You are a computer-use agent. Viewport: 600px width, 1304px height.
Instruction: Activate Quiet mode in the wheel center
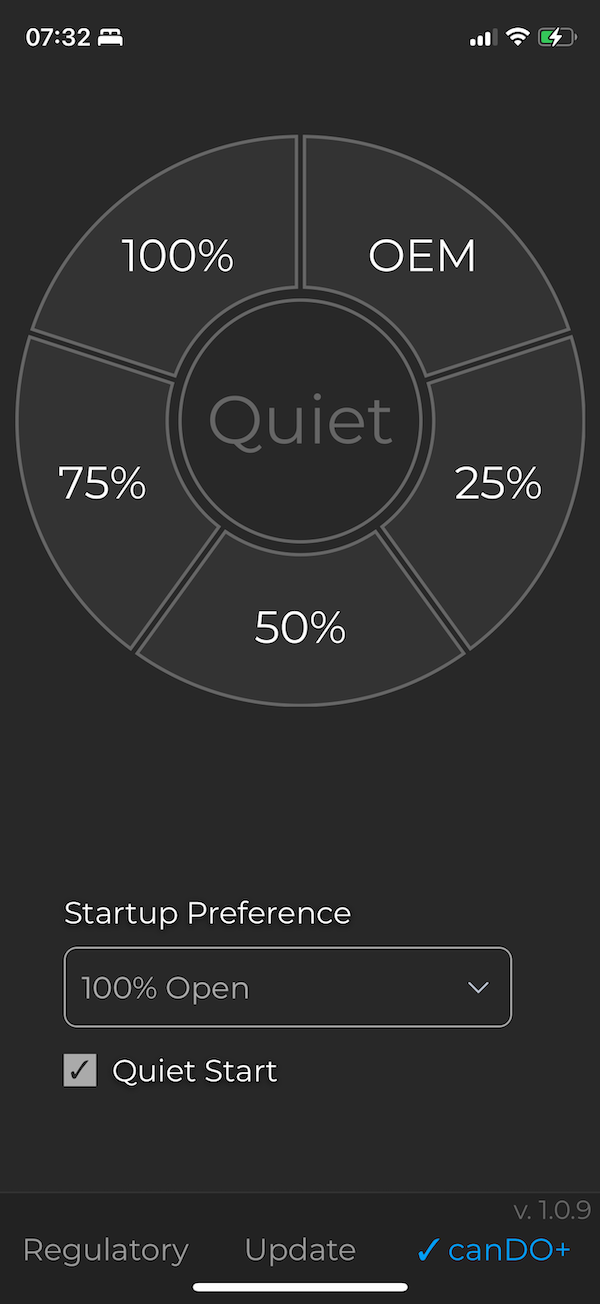(x=299, y=420)
